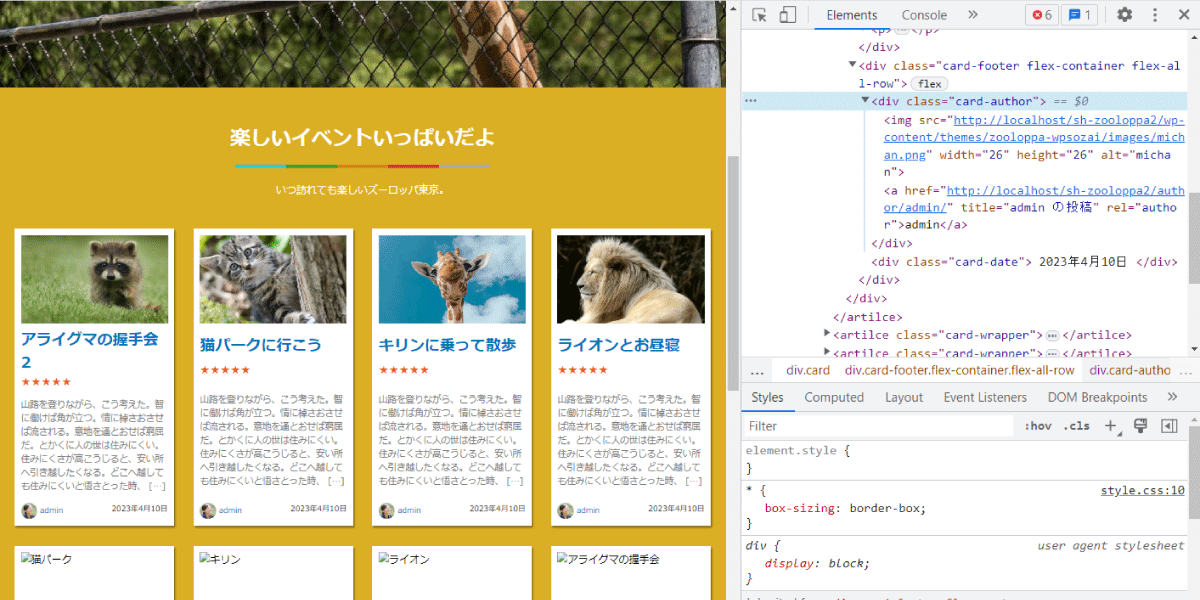Click the author avatar on giraffe card
The width and height of the screenshot is (1200, 600).
click(x=386, y=510)
